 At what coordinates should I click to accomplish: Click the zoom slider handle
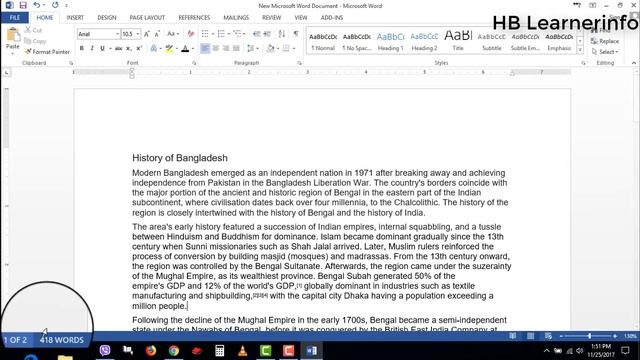[589, 336]
